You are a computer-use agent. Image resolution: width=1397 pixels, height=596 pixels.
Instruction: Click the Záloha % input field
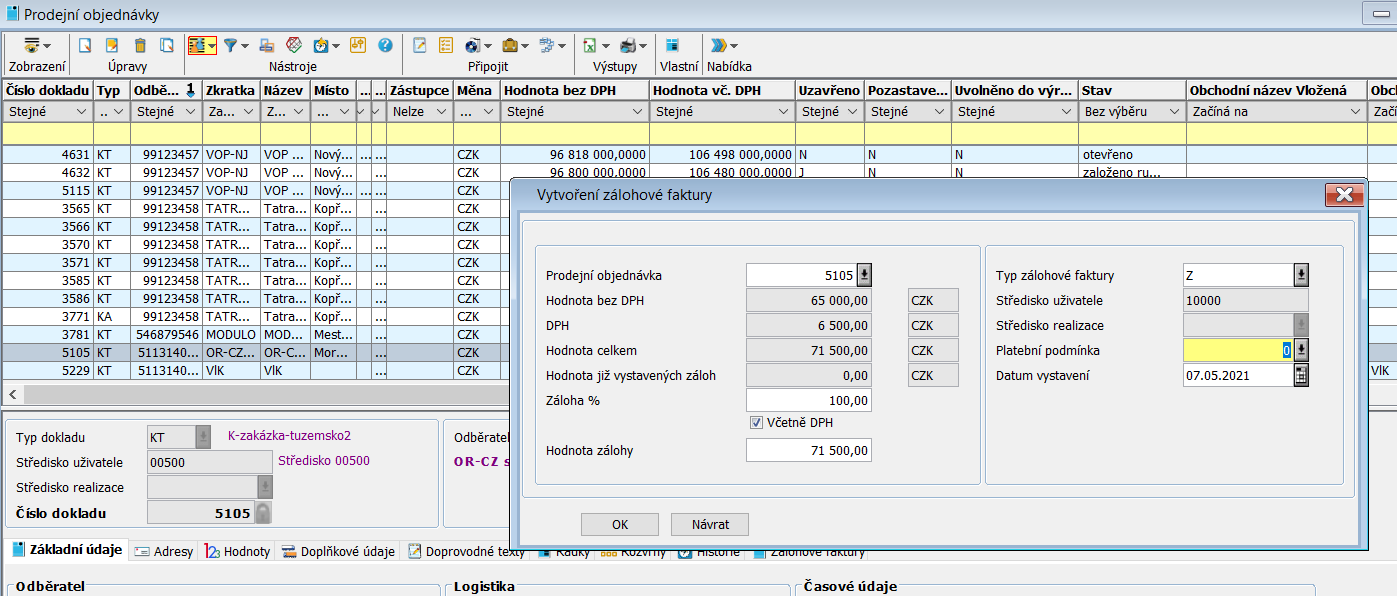pos(808,401)
